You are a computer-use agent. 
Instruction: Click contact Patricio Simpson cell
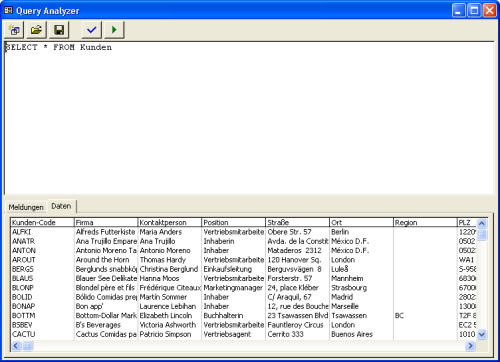click(170, 334)
